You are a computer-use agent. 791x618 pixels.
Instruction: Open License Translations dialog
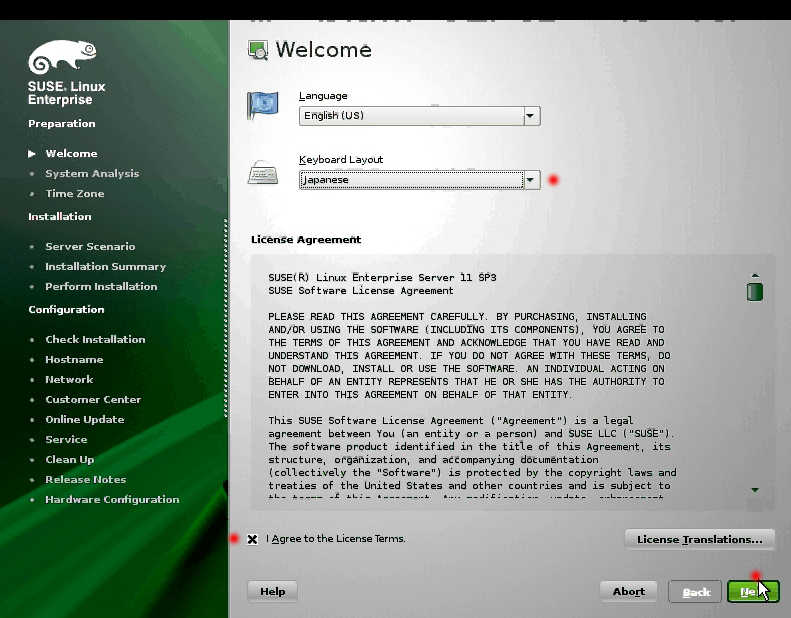(x=699, y=539)
